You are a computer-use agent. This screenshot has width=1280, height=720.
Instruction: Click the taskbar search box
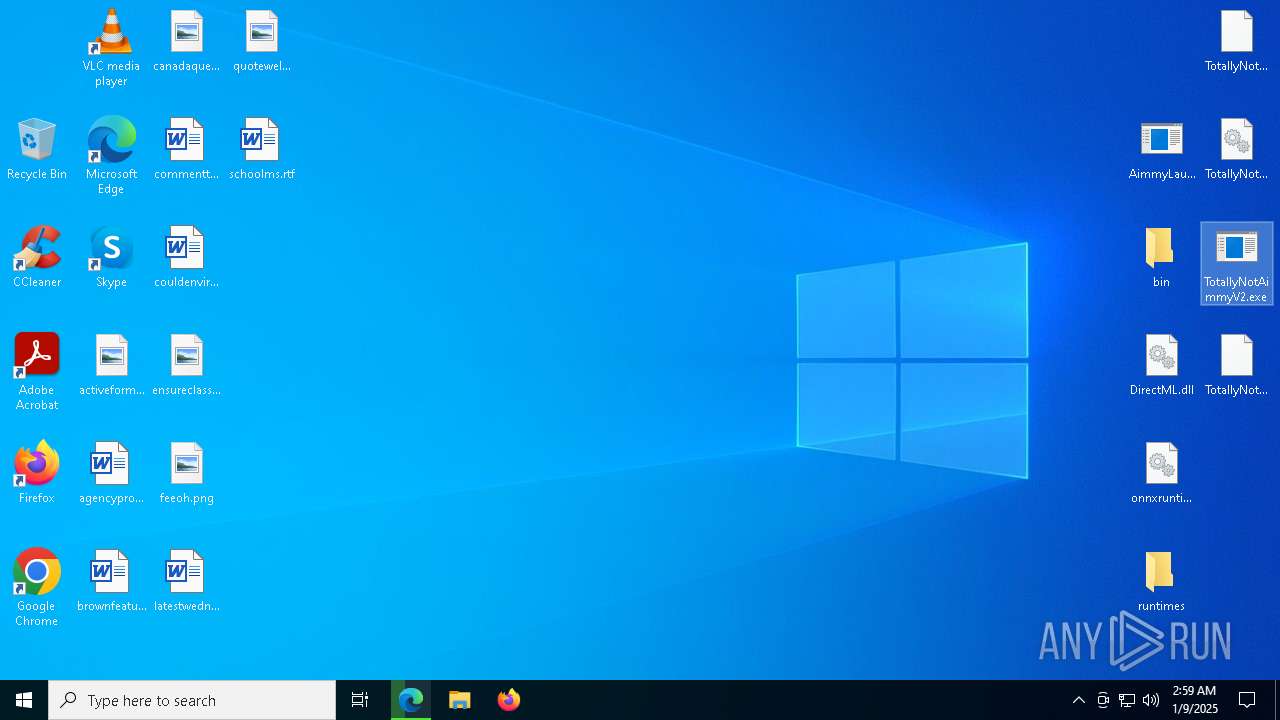click(x=192, y=700)
